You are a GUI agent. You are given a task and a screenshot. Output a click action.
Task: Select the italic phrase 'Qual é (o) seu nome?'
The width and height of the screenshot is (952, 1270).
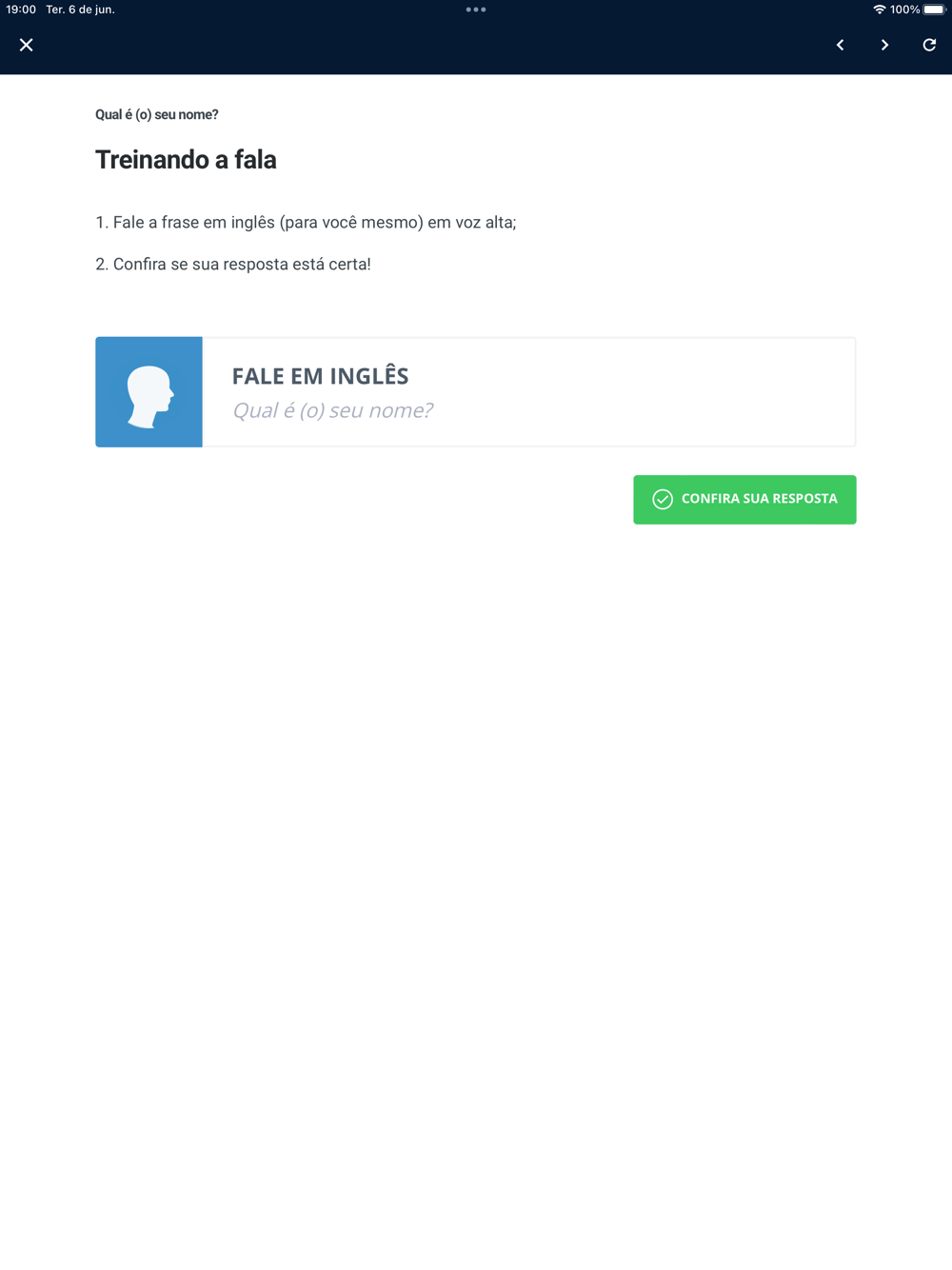332,410
